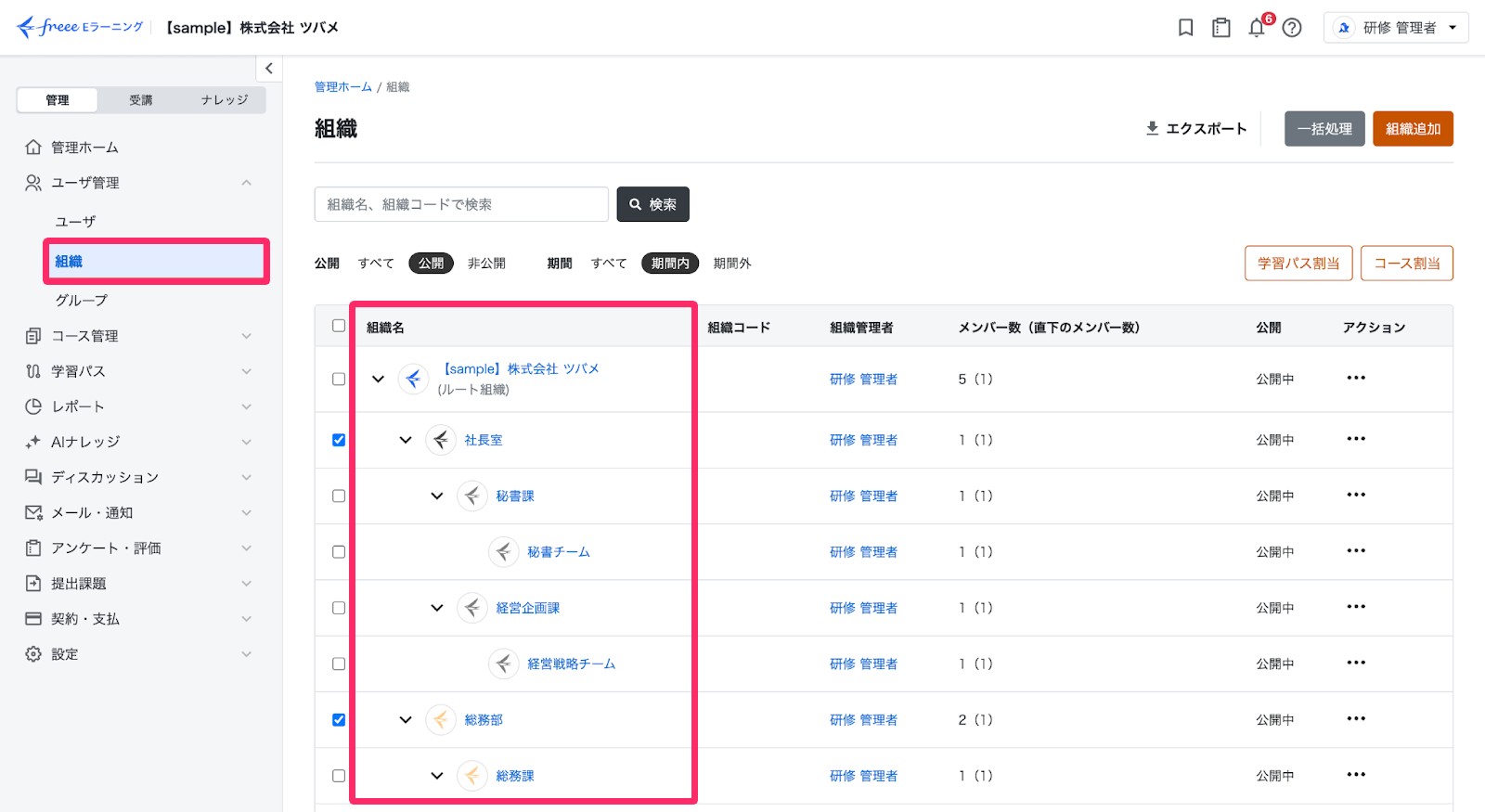Toggle the select-all header checkbox
Screen dimensions: 1485x812
coord(339,326)
